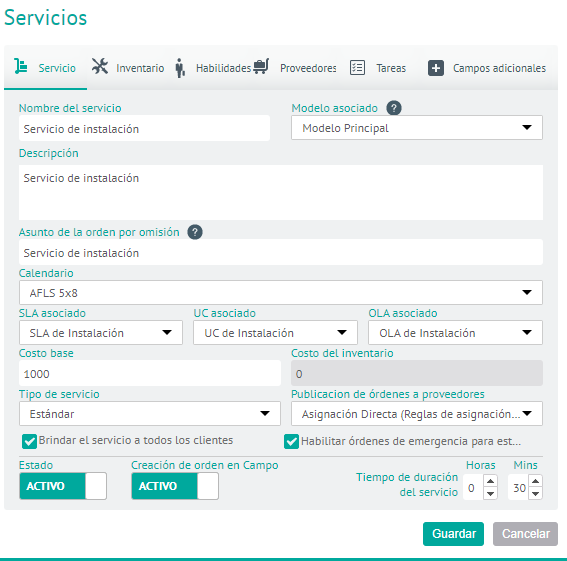Expand the SLA asociado dropdown
Screen dimensions: 567x561
coord(101,332)
